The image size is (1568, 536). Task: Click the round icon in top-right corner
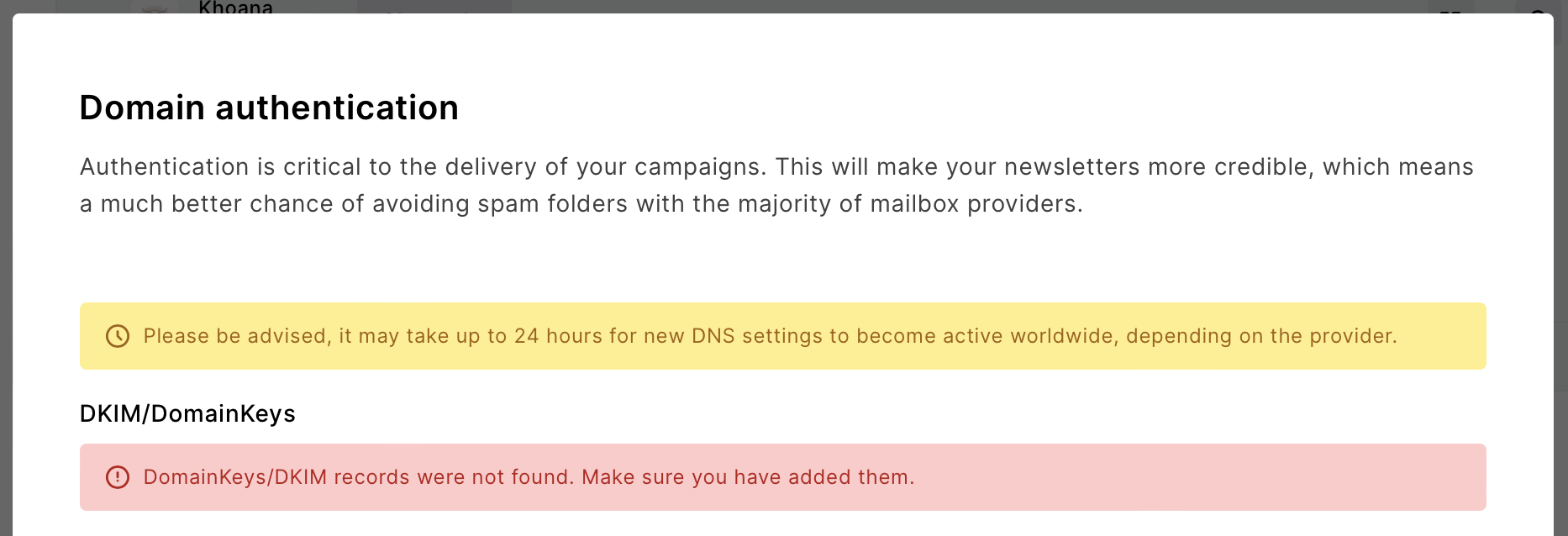[x=1539, y=8]
